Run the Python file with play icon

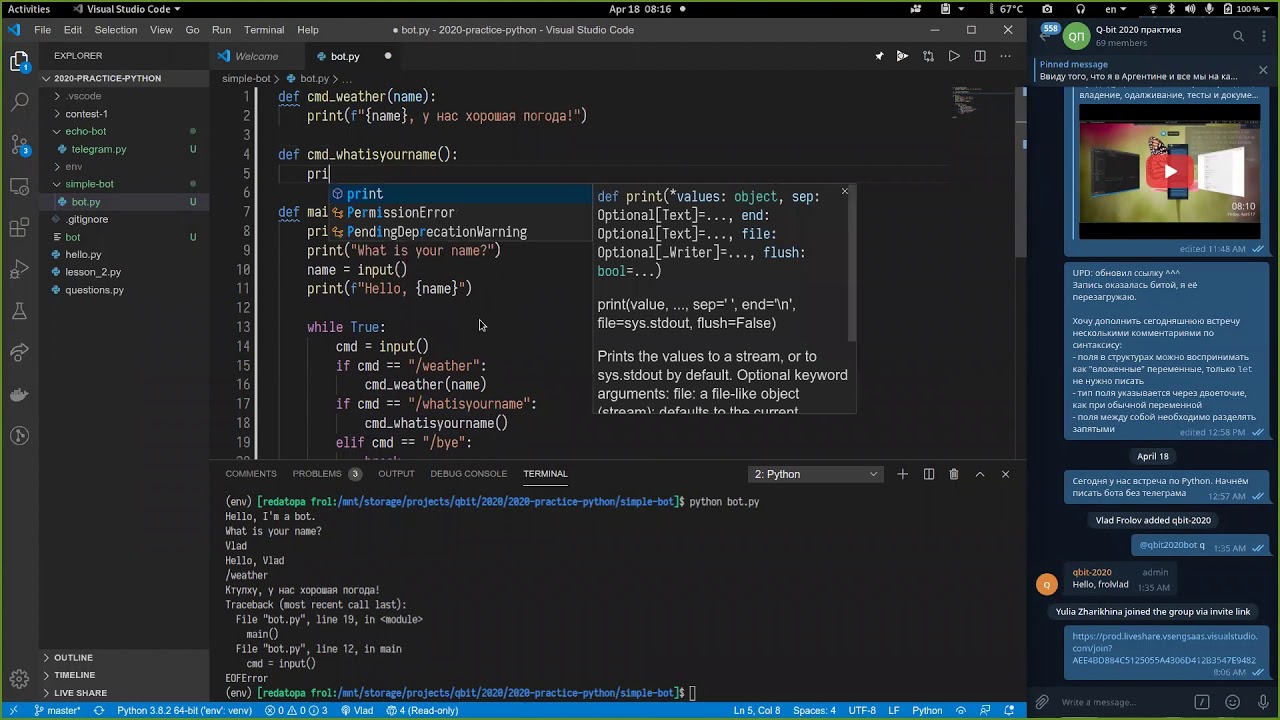[954, 56]
